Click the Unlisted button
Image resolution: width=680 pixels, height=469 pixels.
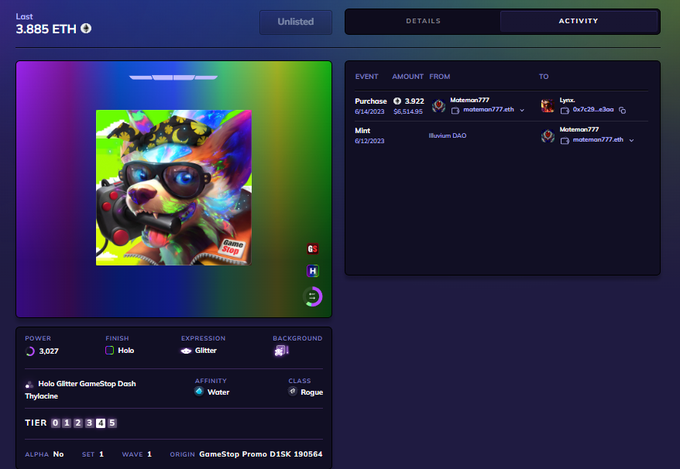click(296, 22)
